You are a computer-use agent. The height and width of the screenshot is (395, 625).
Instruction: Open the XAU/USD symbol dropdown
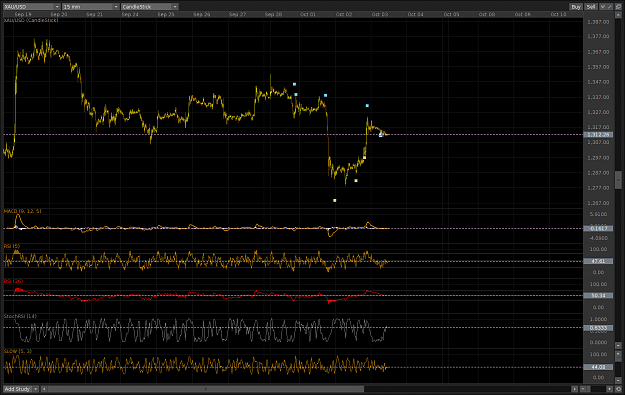pyautogui.click(x=31, y=7)
